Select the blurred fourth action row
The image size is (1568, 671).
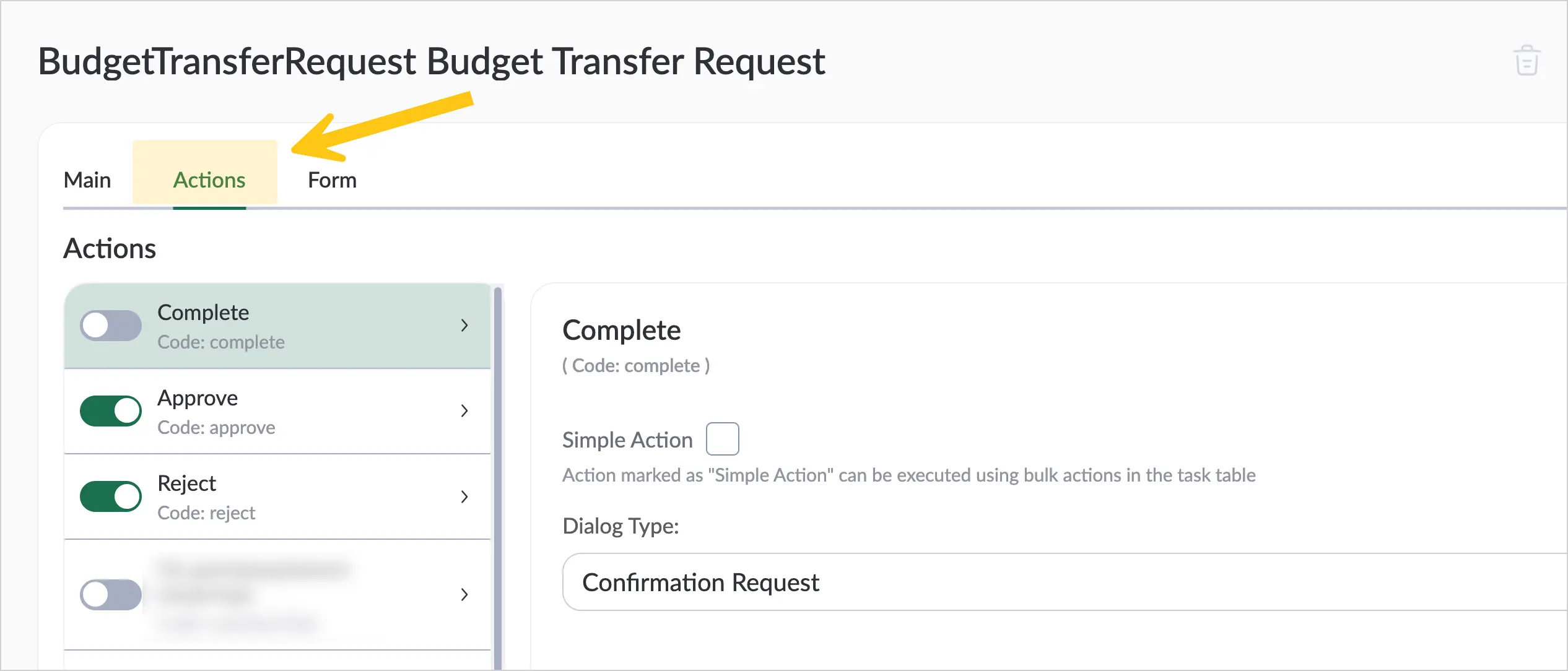coord(277,595)
